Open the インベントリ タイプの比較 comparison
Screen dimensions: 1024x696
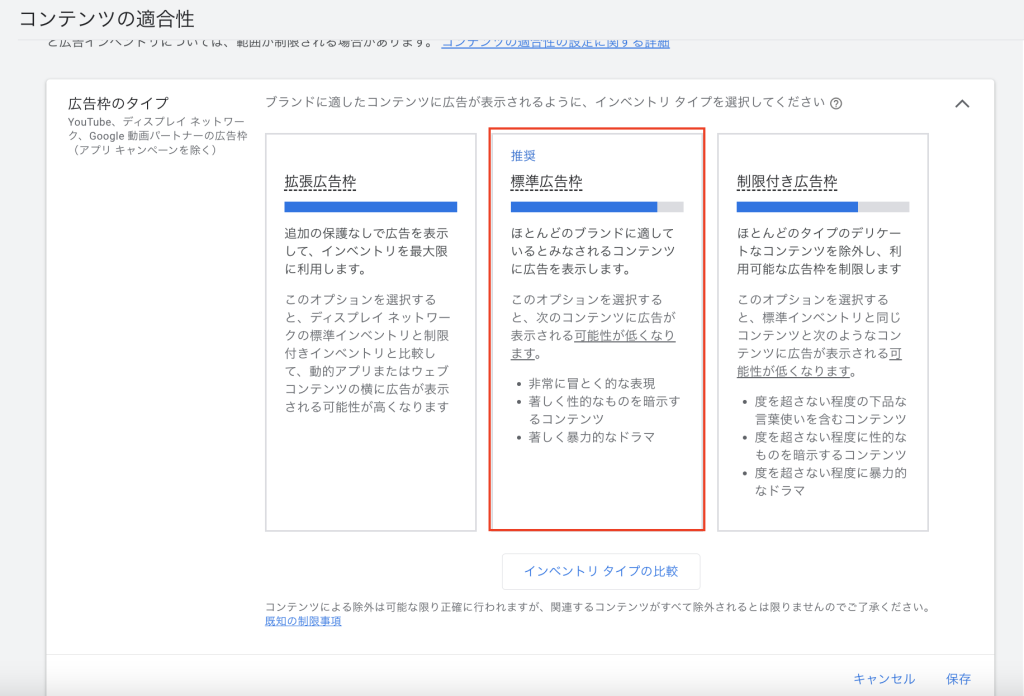pyautogui.click(x=601, y=571)
